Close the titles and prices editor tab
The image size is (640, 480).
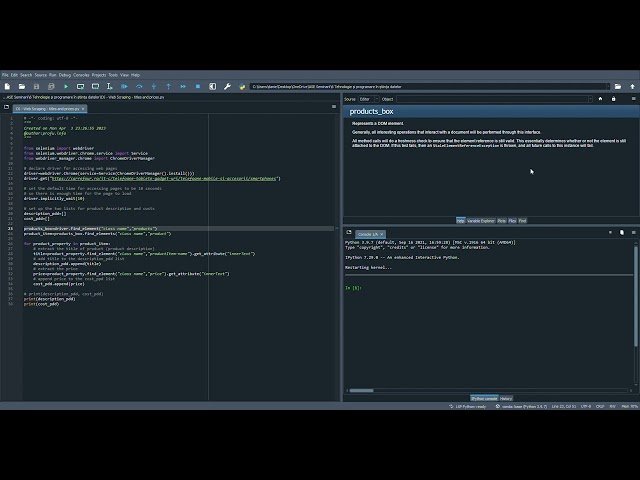[83, 109]
